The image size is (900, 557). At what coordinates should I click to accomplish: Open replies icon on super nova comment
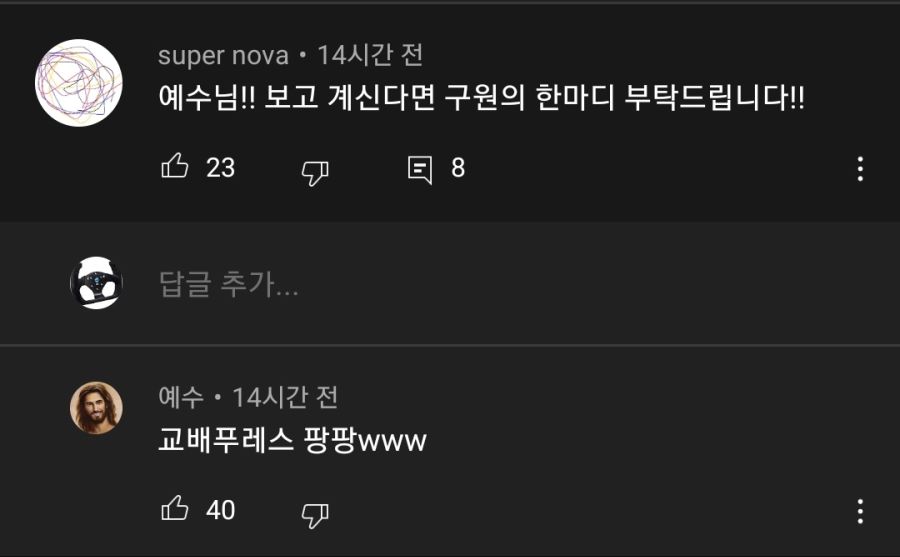(420, 170)
